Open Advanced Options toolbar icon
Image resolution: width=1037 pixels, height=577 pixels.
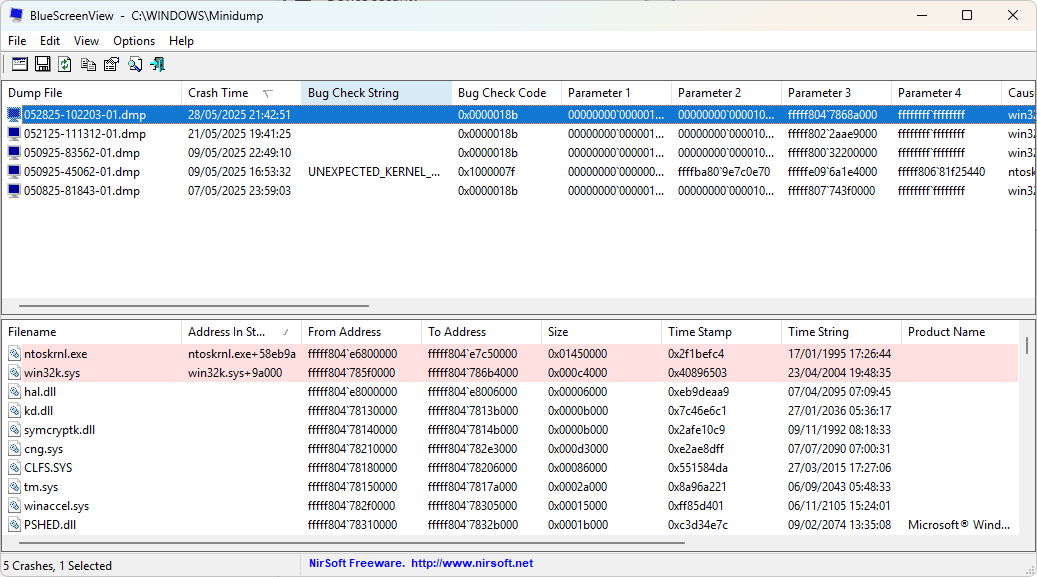click(20, 64)
